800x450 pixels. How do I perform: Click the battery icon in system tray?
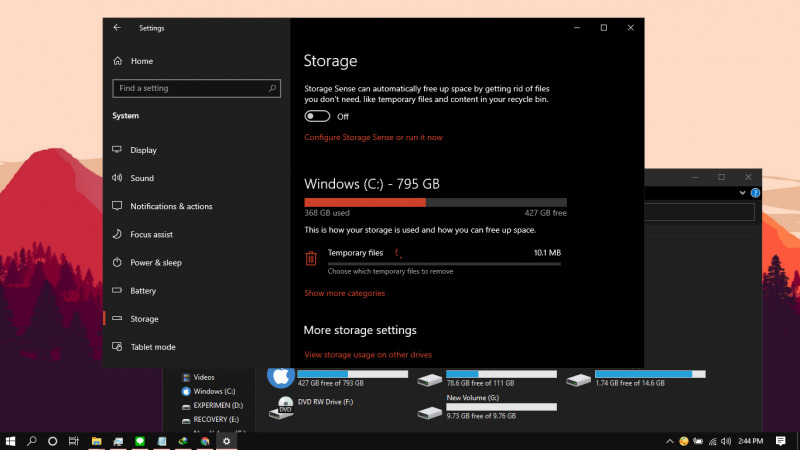698,441
